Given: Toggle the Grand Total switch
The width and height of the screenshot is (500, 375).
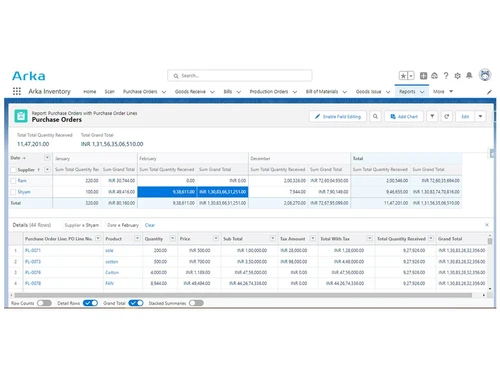Looking at the screenshot, I should 136,303.
